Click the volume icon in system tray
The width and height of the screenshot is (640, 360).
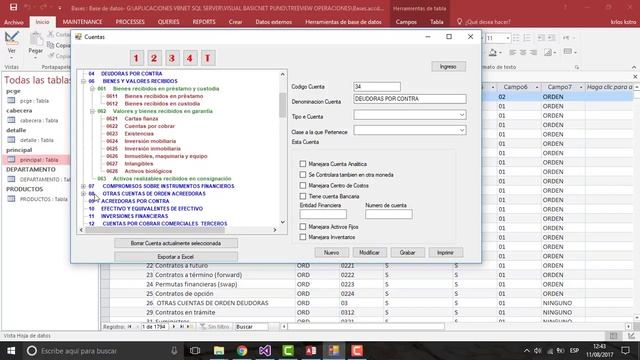coord(538,351)
